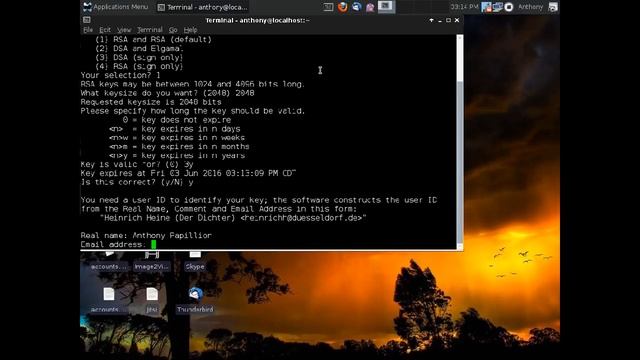Click 'What keysize do you want?' line
The height and width of the screenshot is (360, 640).
pyautogui.click(x=168, y=93)
